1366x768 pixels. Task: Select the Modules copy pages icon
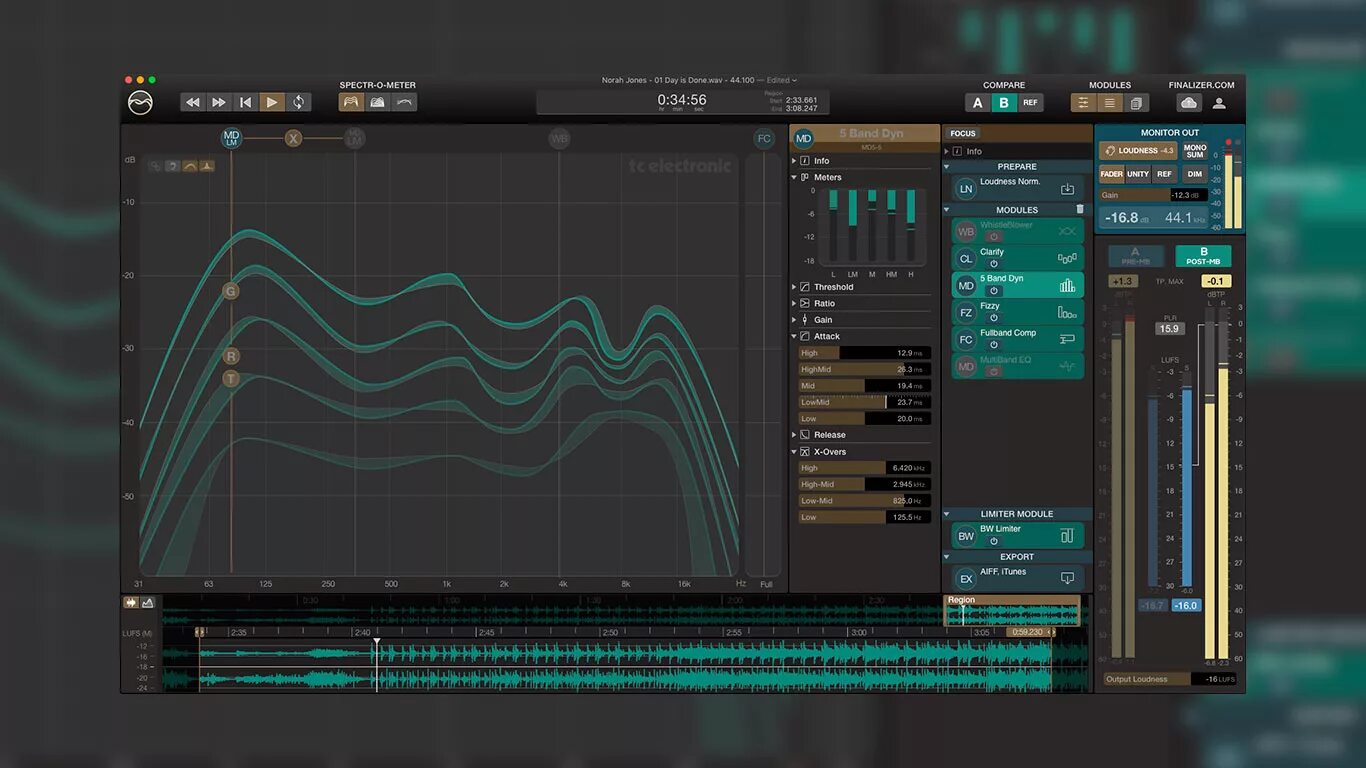click(1136, 103)
